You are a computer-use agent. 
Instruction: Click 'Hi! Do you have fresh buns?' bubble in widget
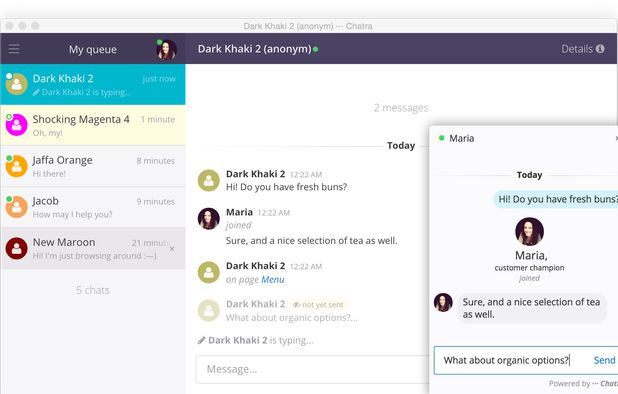click(555, 199)
